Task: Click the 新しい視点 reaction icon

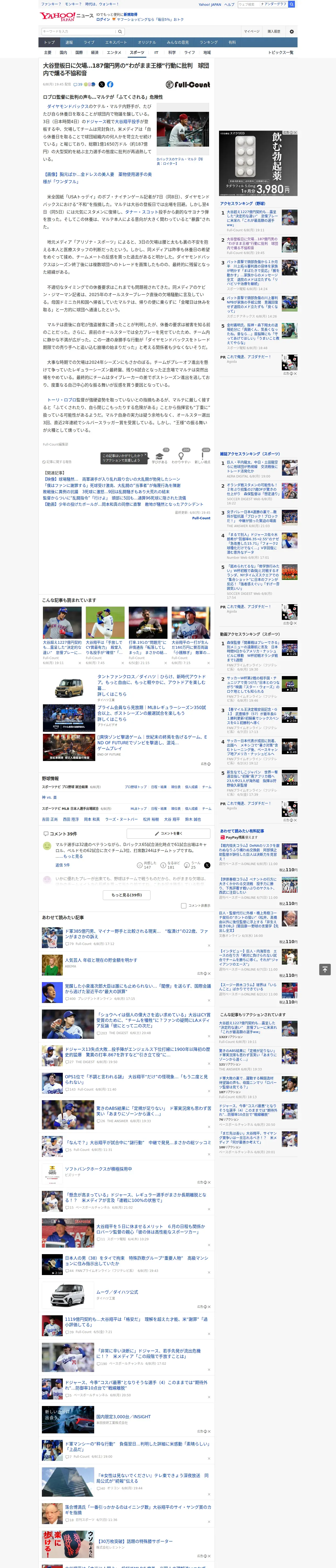Action: (203, 456)
